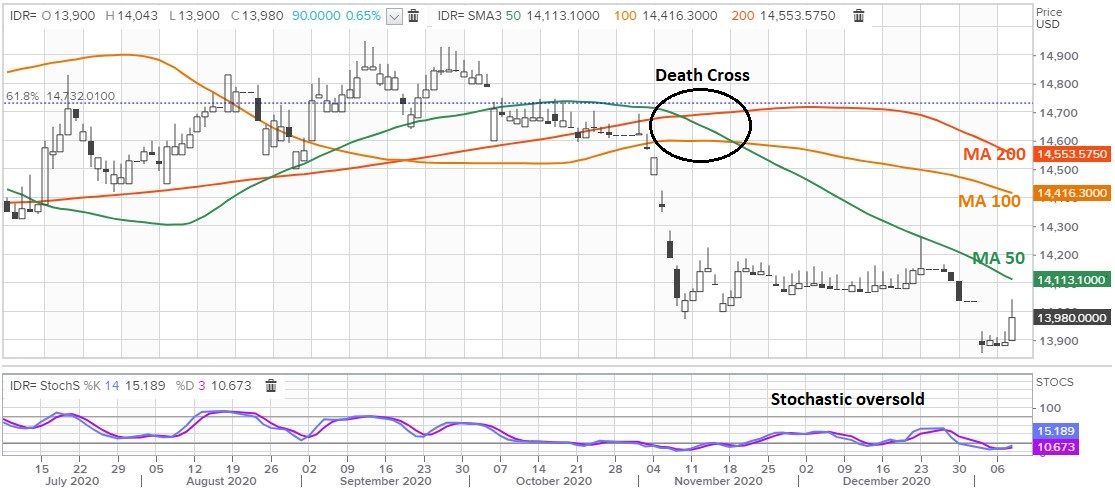Click the black 13,980.0000 last price tag
1115x490 pixels.
point(1070,318)
